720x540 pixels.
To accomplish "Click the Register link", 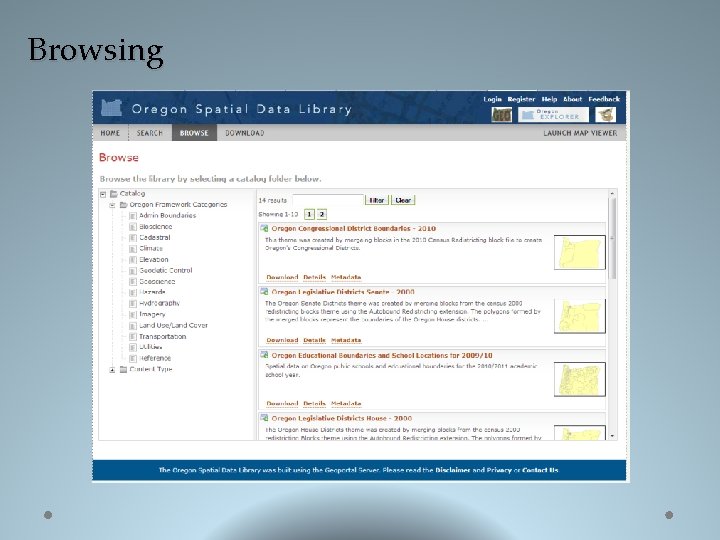I will coord(521,99).
